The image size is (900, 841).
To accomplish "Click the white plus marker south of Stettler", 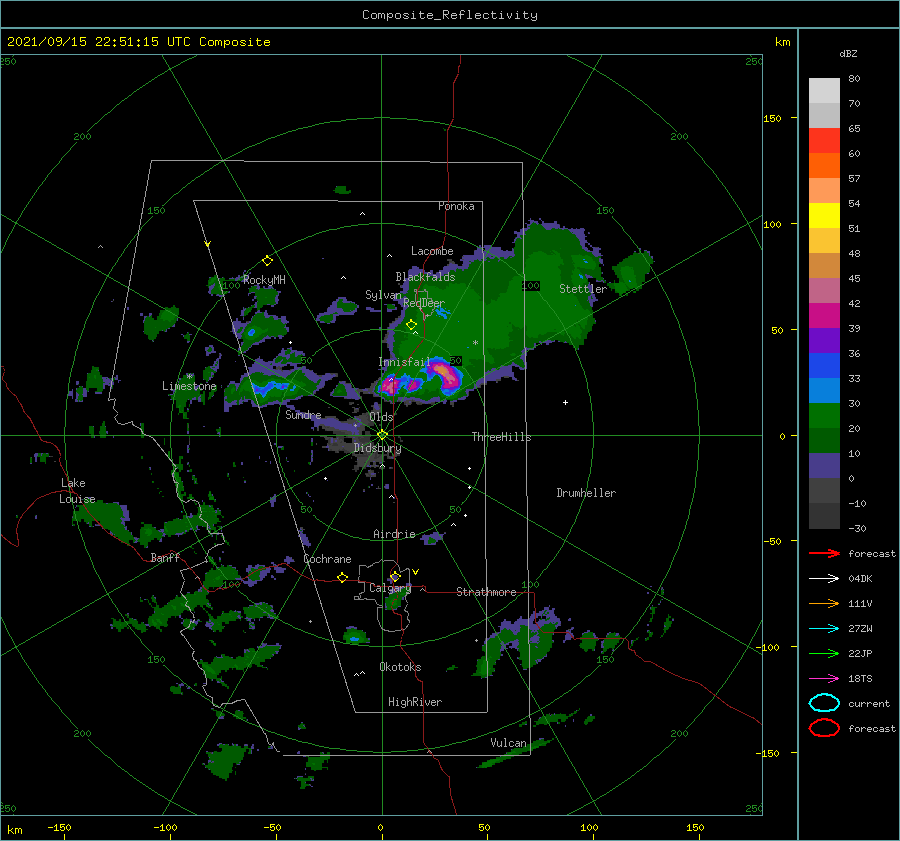I will (x=565, y=402).
